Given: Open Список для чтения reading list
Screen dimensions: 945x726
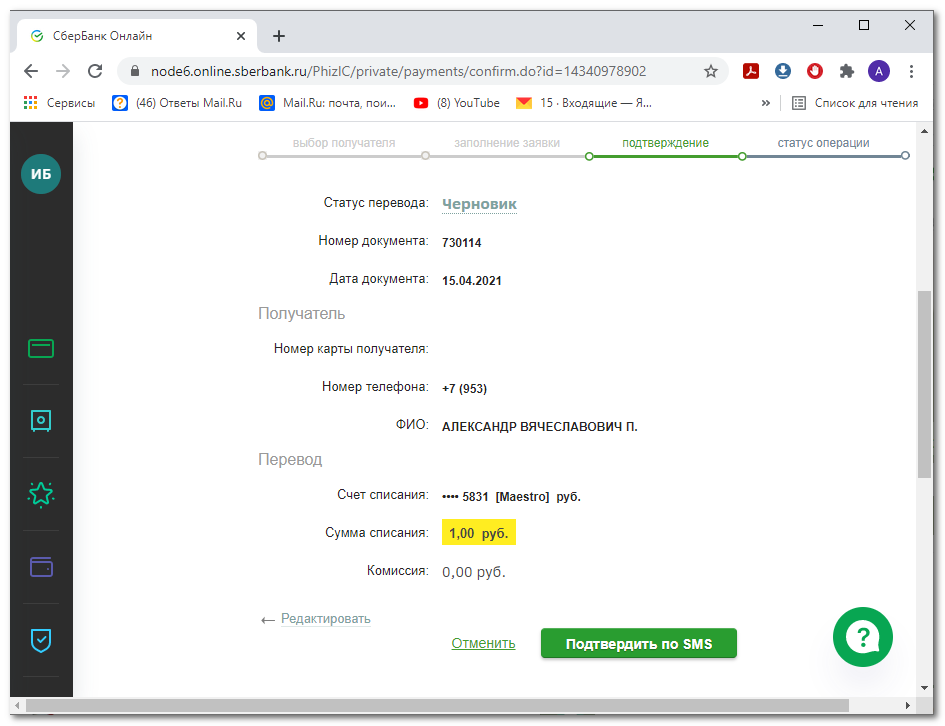Looking at the screenshot, I should (856, 102).
